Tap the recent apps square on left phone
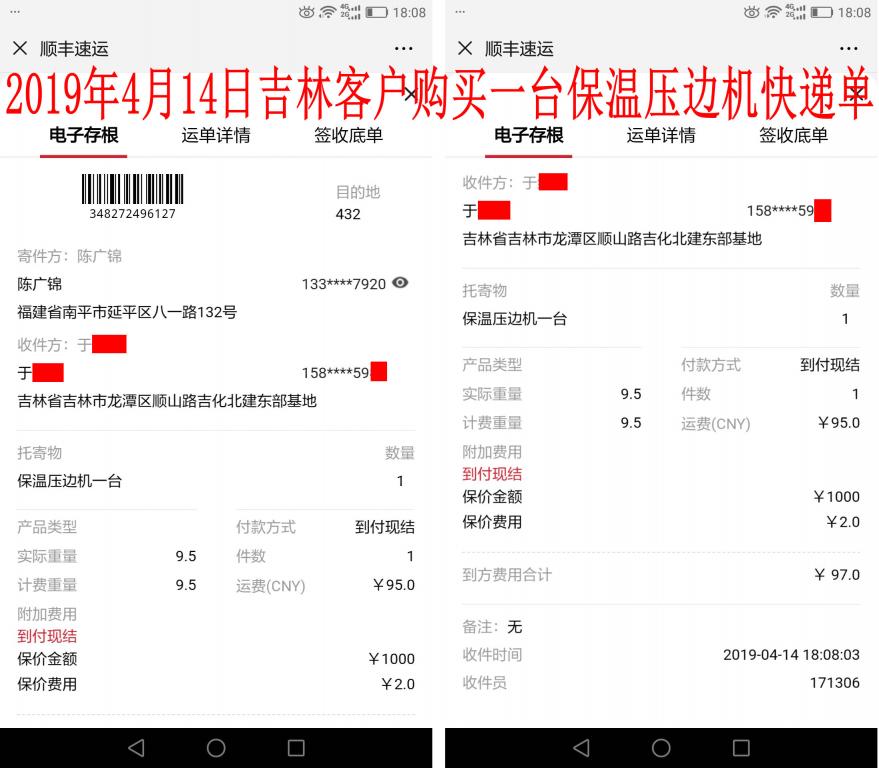Image resolution: width=879 pixels, height=768 pixels. (x=296, y=747)
